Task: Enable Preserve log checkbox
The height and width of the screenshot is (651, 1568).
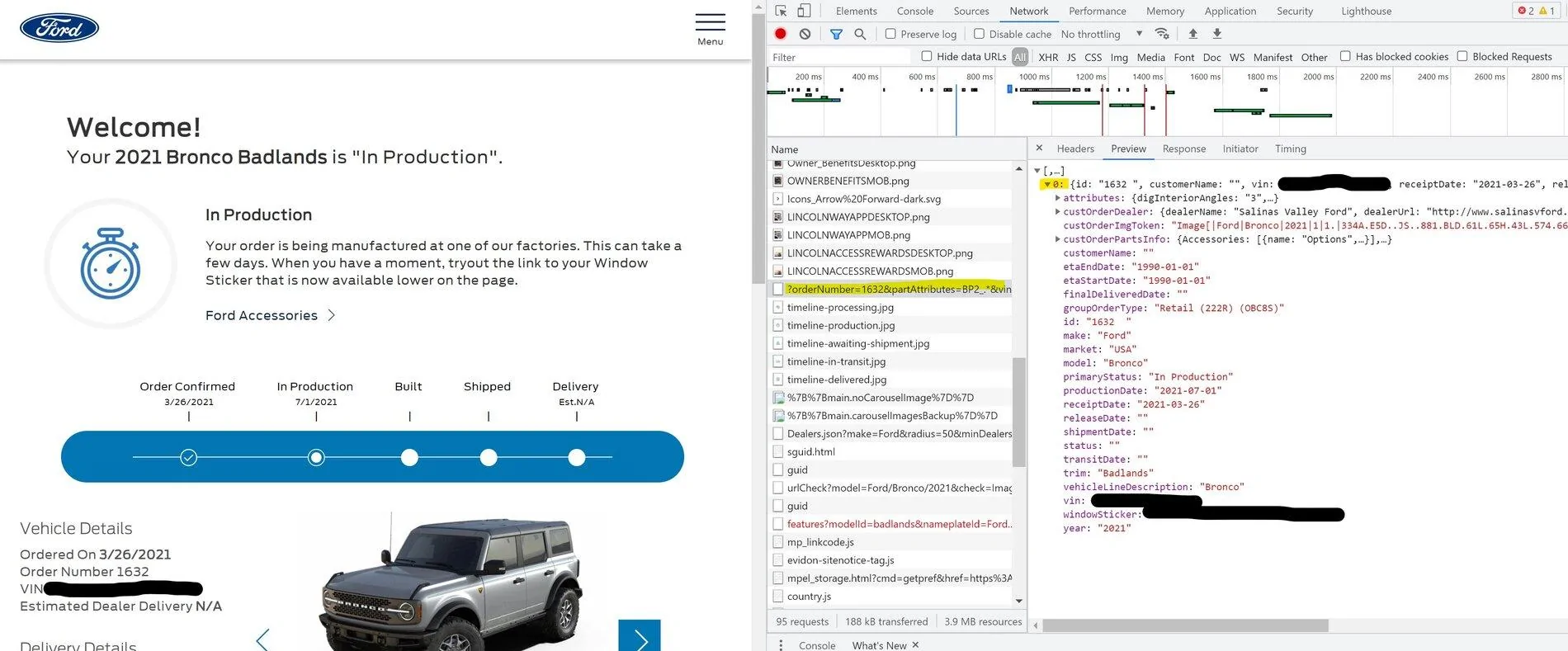Action: pyautogui.click(x=890, y=34)
